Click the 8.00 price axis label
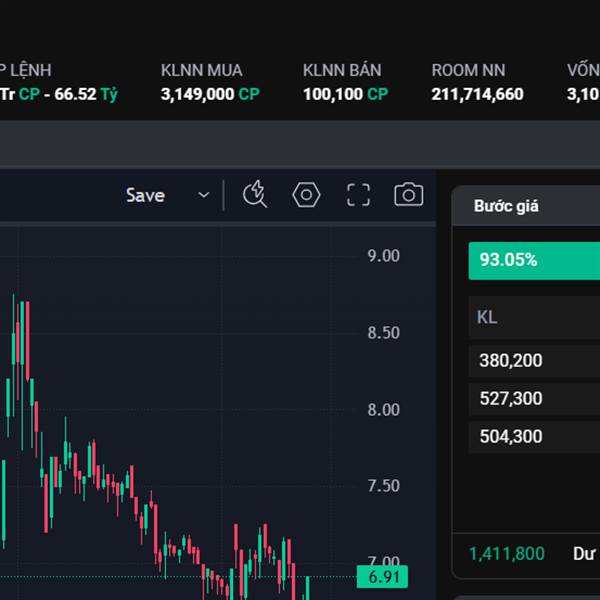600x600 pixels. [x=383, y=410]
